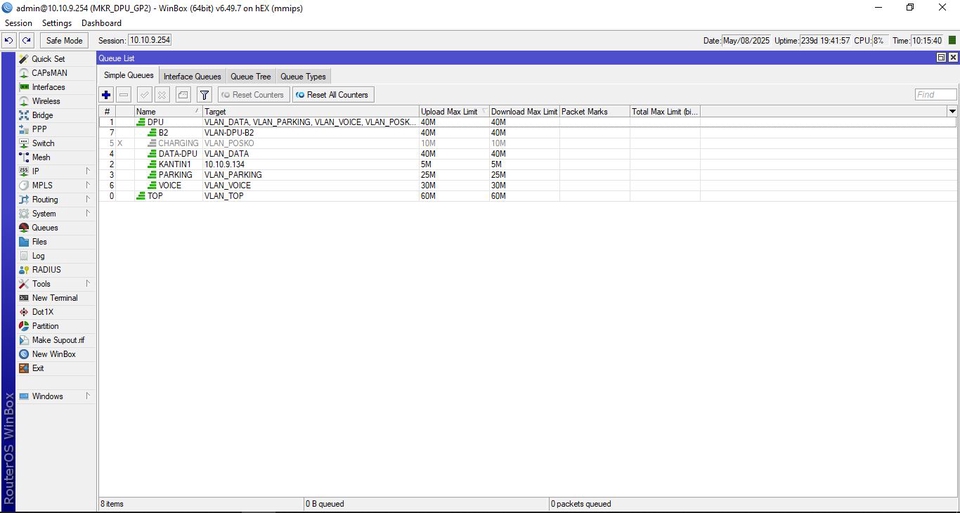Click the Enable checkmark button
This screenshot has height=513, width=960.
pyautogui.click(x=144, y=95)
